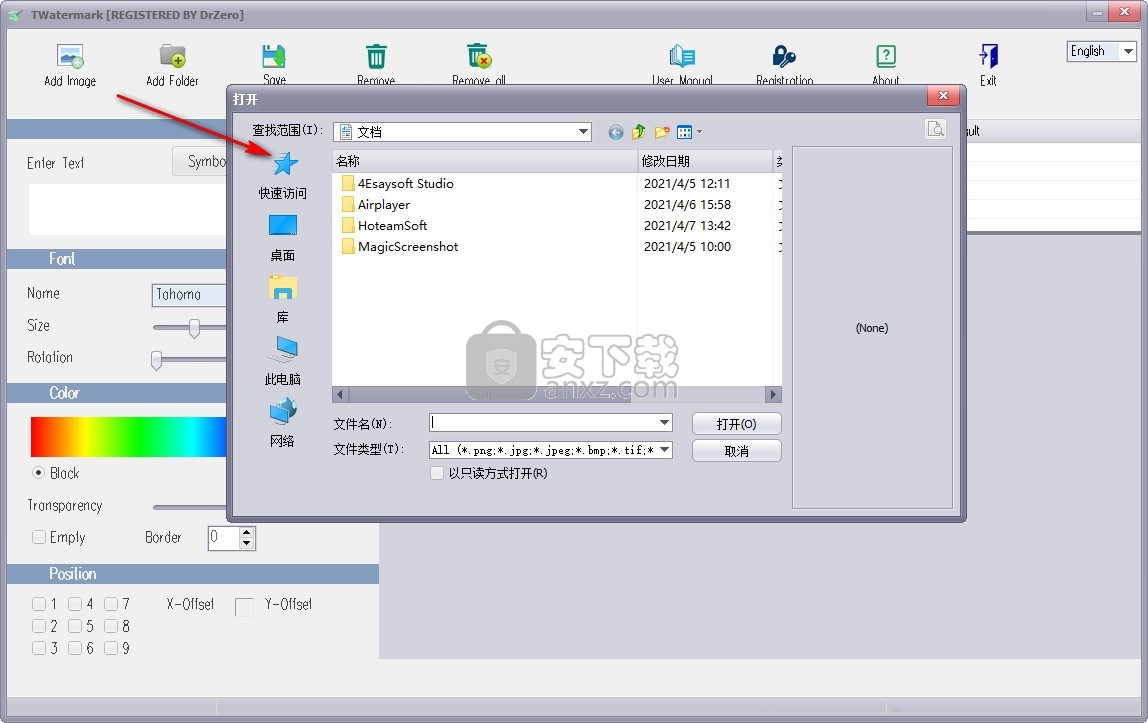Check position checkbox 4
The height and width of the screenshot is (723, 1148).
(75, 604)
